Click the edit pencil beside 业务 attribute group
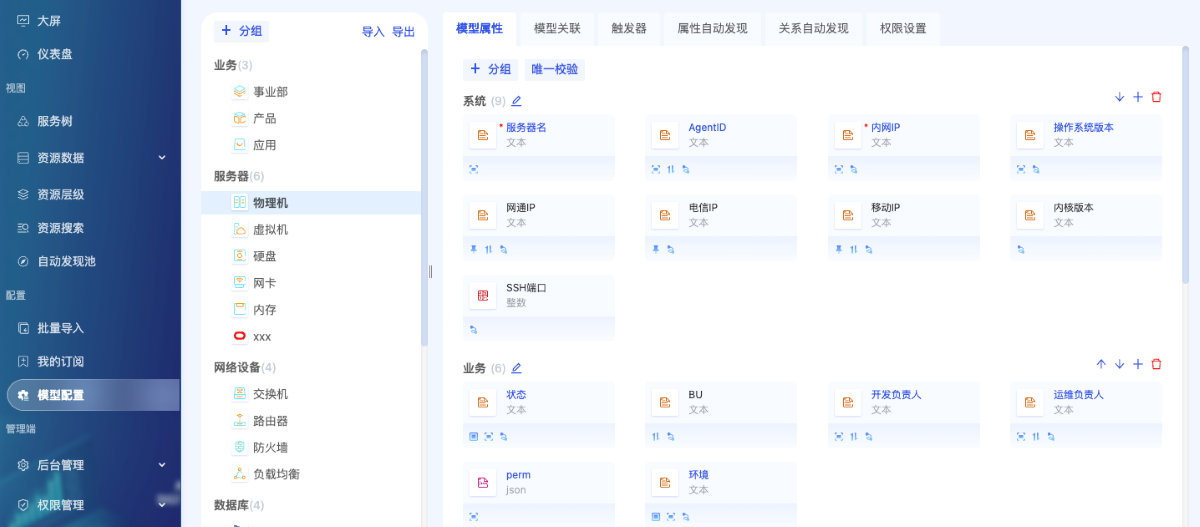This screenshot has height=527, width=1200. tap(516, 368)
